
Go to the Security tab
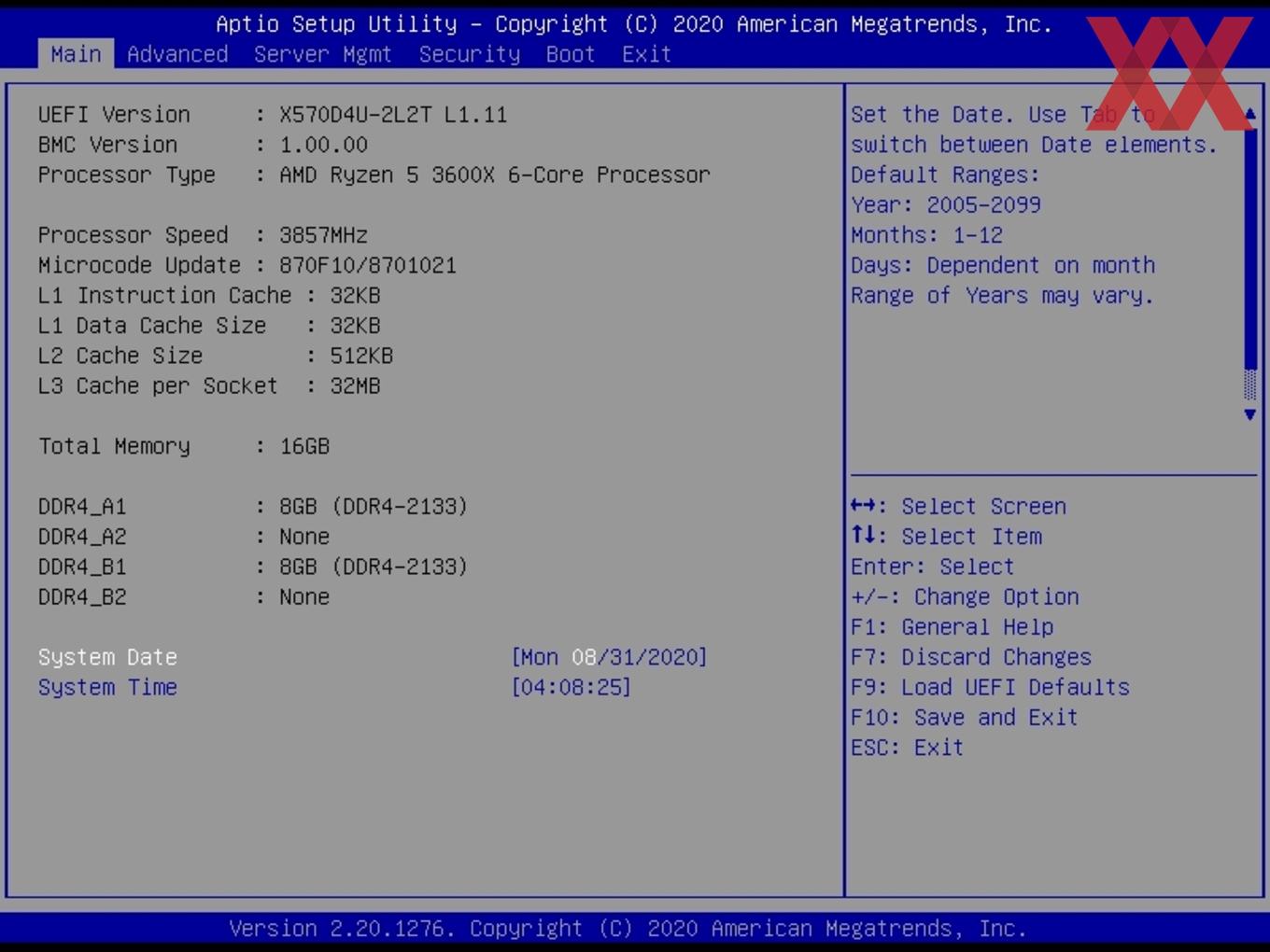tap(470, 54)
